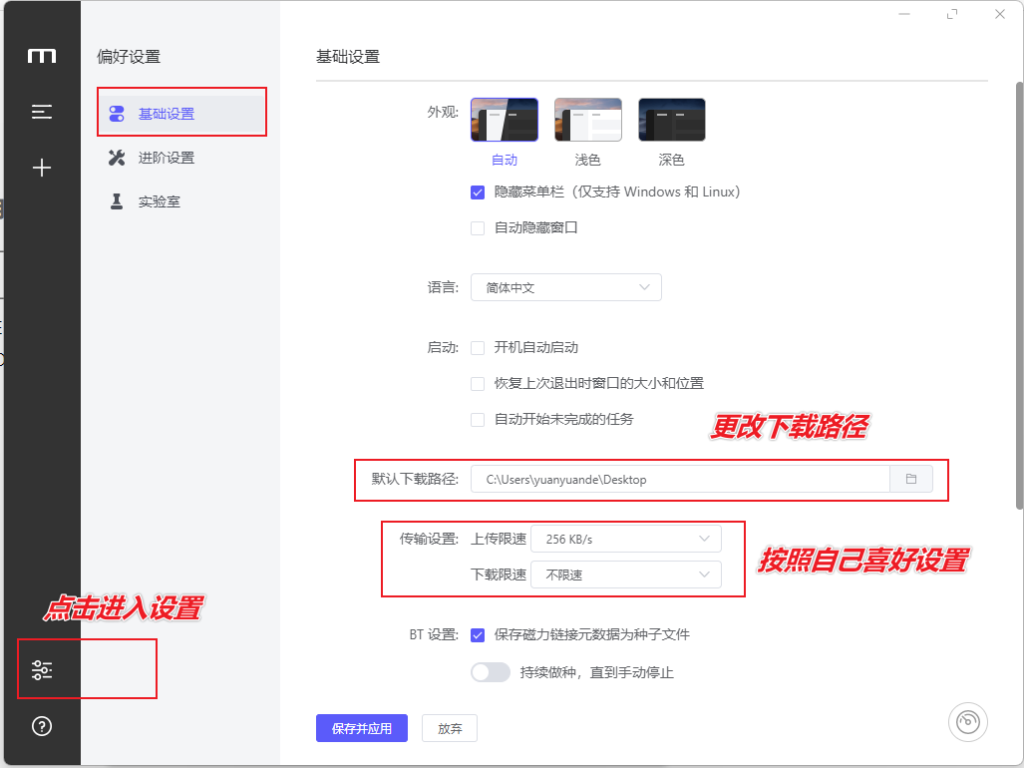
Task: Open the 下载限速 dropdown showing 不限速
Action: tap(626, 574)
